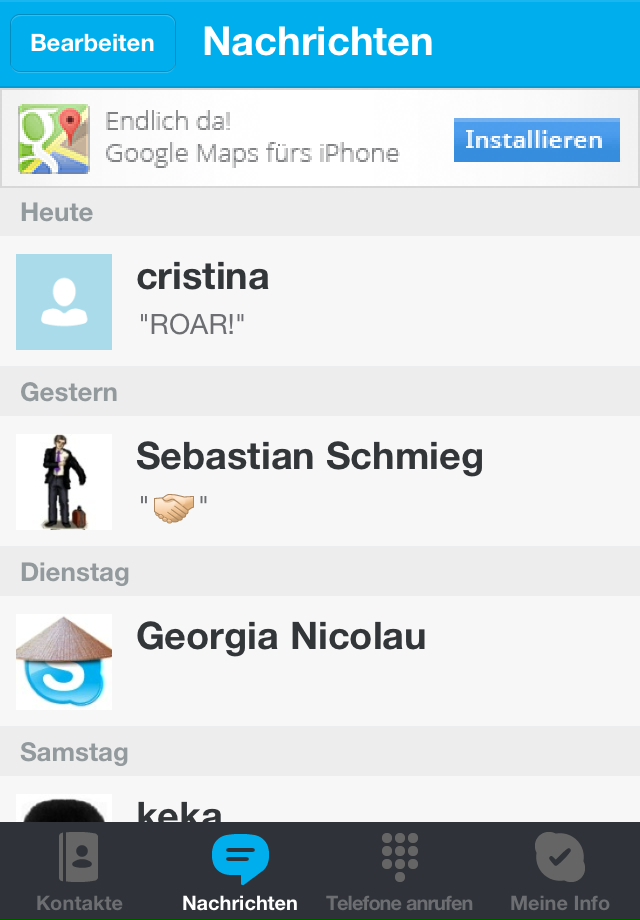The width and height of the screenshot is (640, 920).
Task: Tap cristina's default avatar picture
Action: click(x=64, y=302)
